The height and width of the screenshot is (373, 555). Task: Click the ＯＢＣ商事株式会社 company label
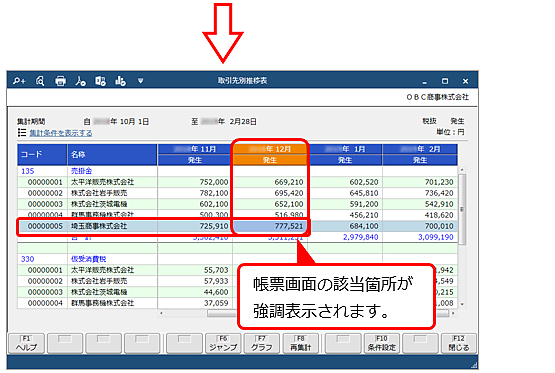(437, 97)
